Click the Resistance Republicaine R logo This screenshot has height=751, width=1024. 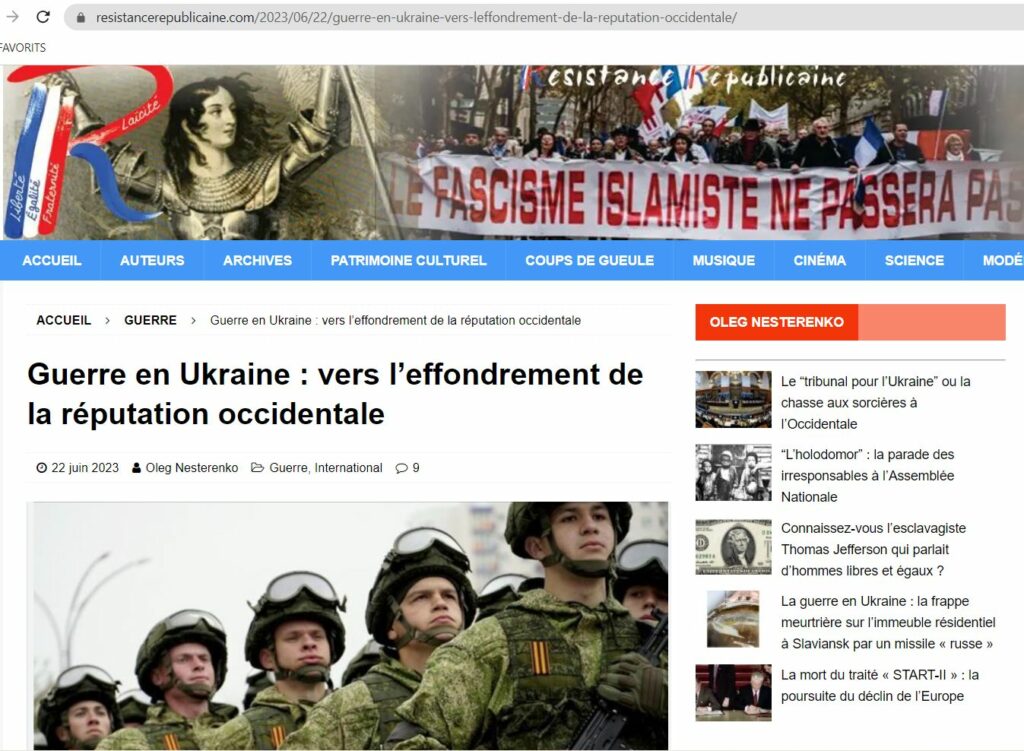[x=88, y=152]
